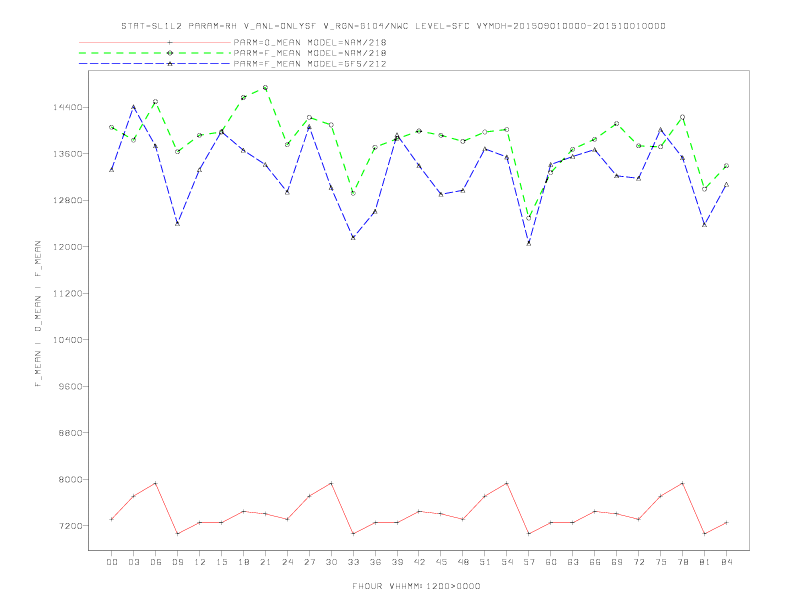Click y-axis tick label 12800
Viewport: 792px width, 612px height.
pos(67,200)
